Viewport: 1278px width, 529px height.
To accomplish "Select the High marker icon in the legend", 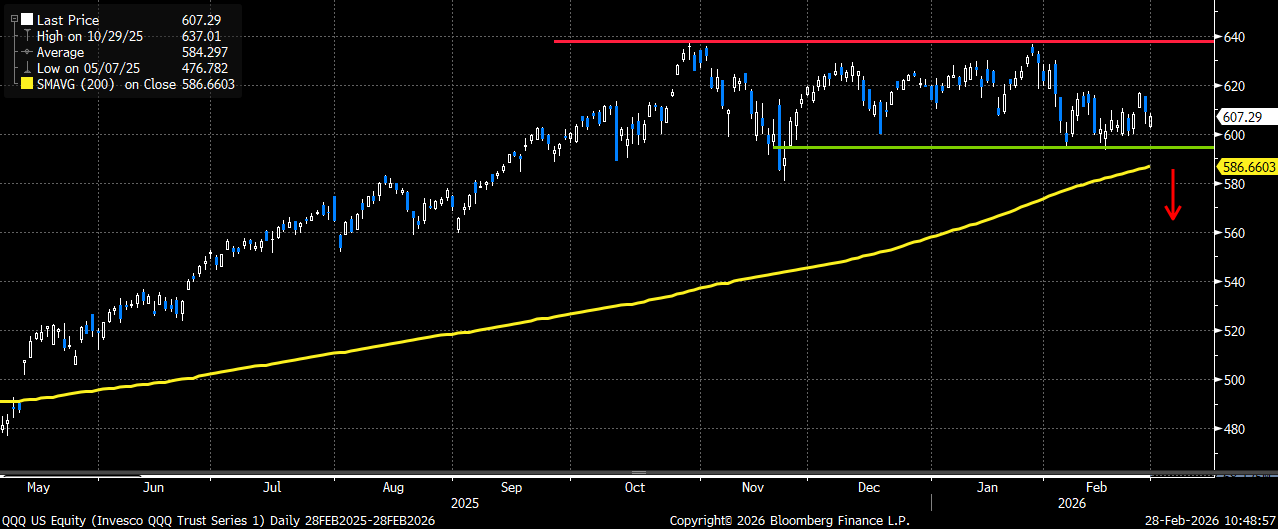I will click(x=27, y=36).
